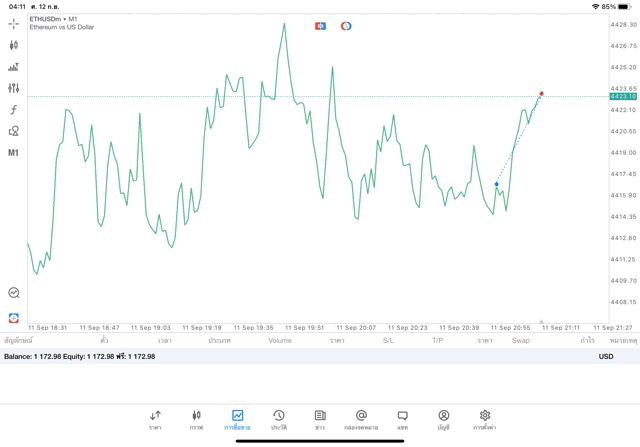Open the ข่าว (News) tab
This screenshot has width=640, height=447.
[x=320, y=419]
